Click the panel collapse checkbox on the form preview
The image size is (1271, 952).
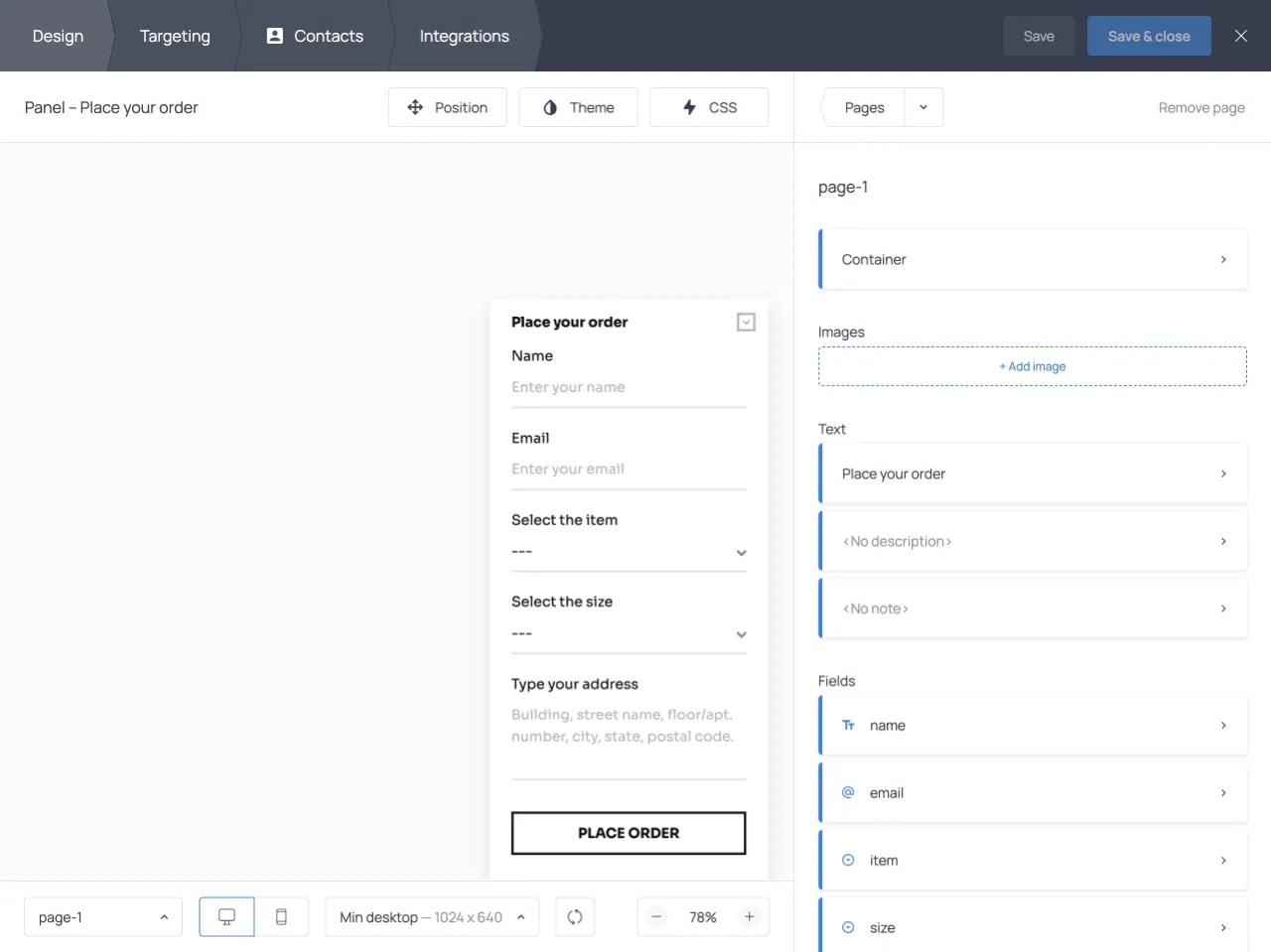[x=745, y=322]
